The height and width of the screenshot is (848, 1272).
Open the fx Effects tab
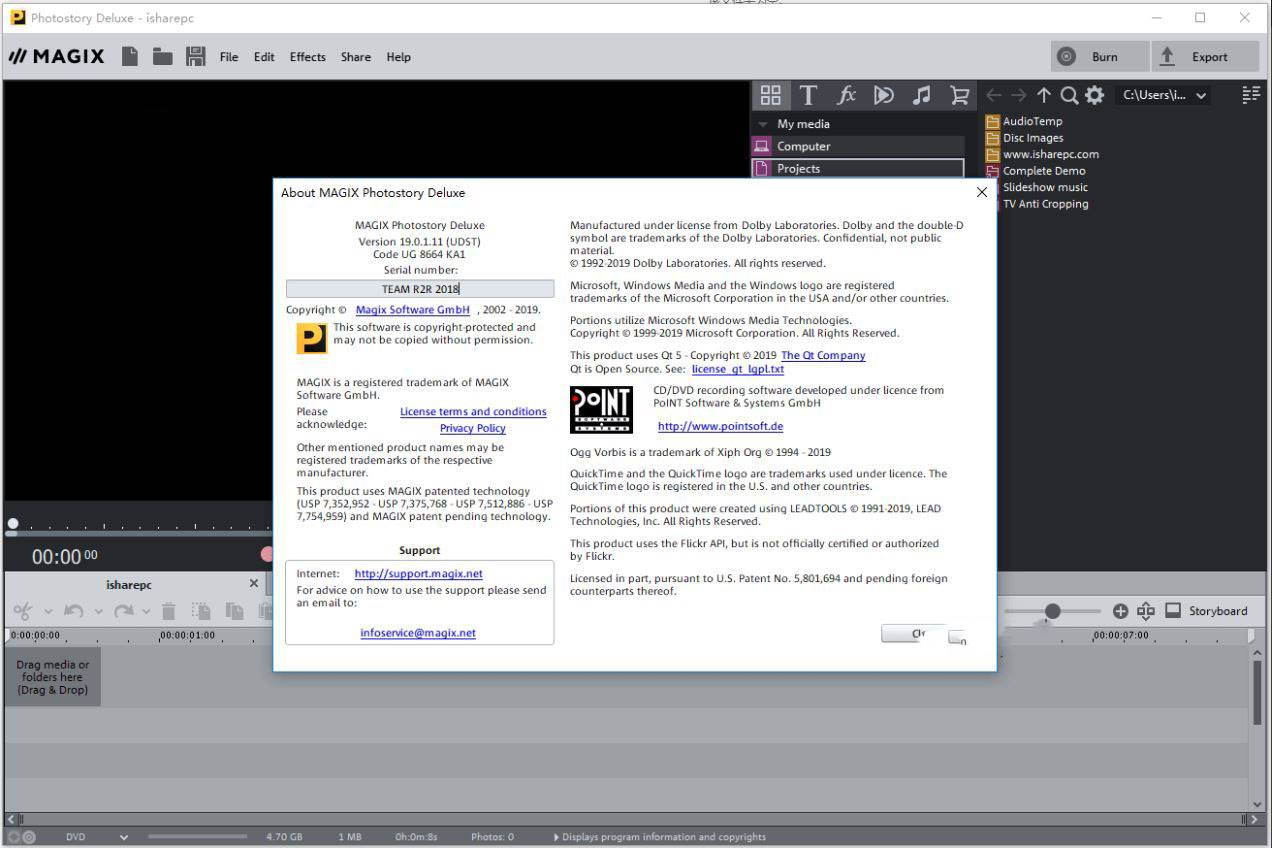[x=846, y=95]
